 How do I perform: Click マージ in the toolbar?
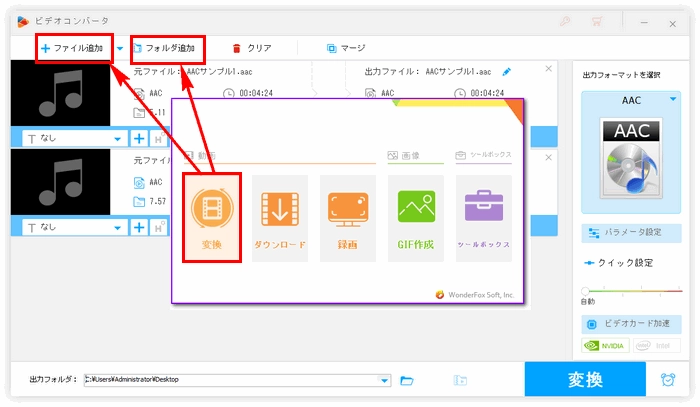(346, 48)
